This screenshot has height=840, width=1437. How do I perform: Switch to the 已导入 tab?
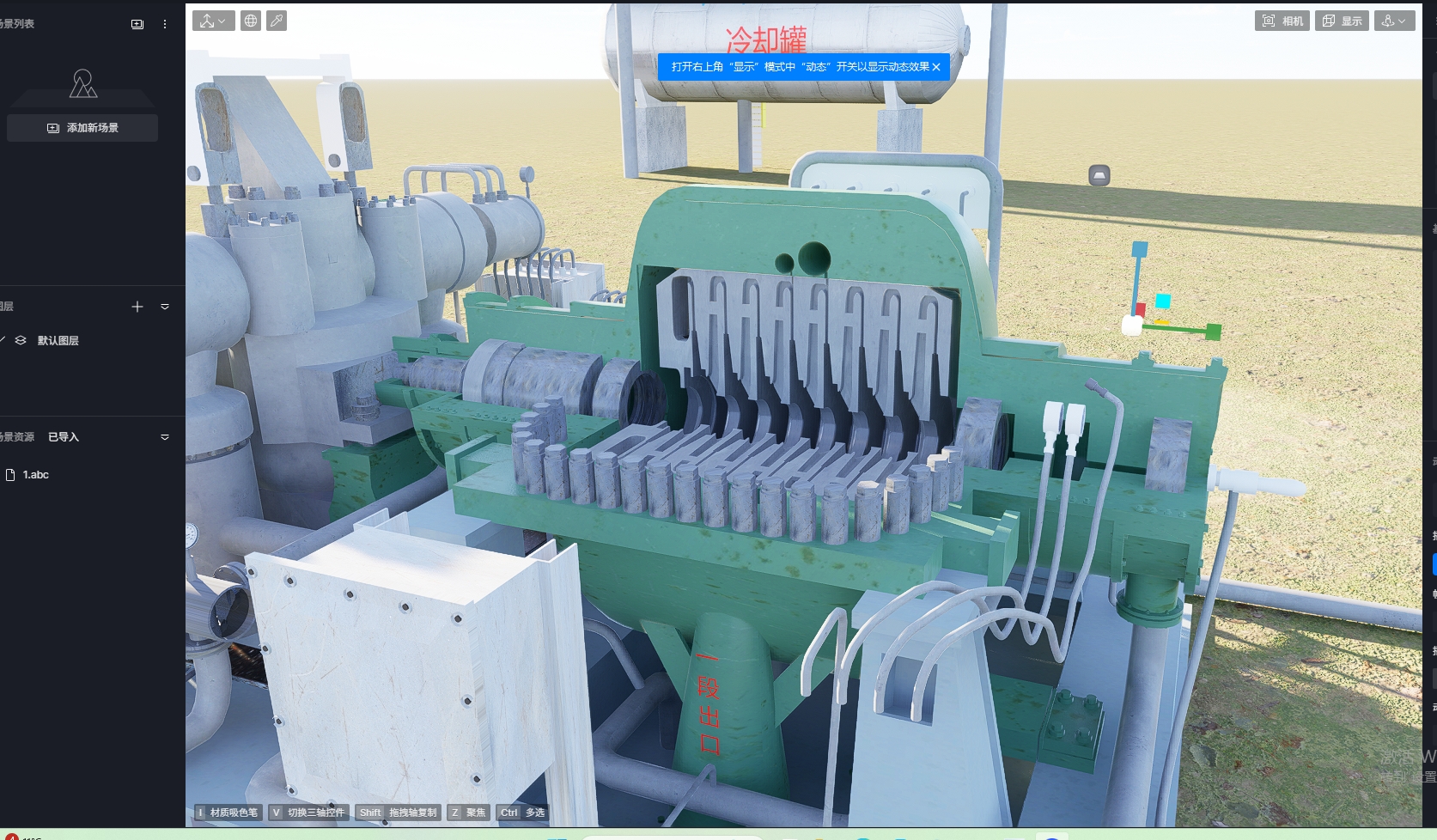64,437
